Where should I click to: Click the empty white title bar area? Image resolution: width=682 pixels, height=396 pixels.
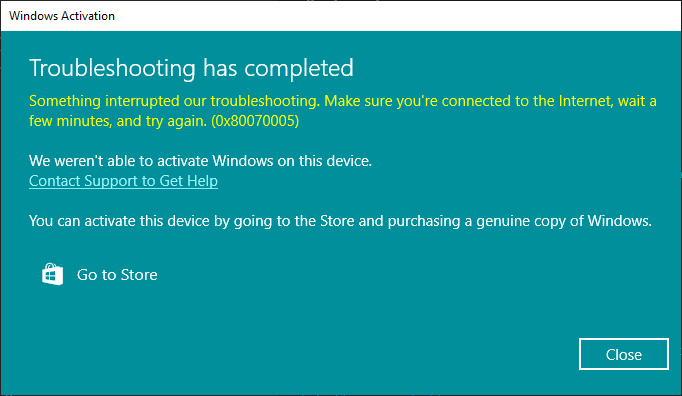pos(391,16)
